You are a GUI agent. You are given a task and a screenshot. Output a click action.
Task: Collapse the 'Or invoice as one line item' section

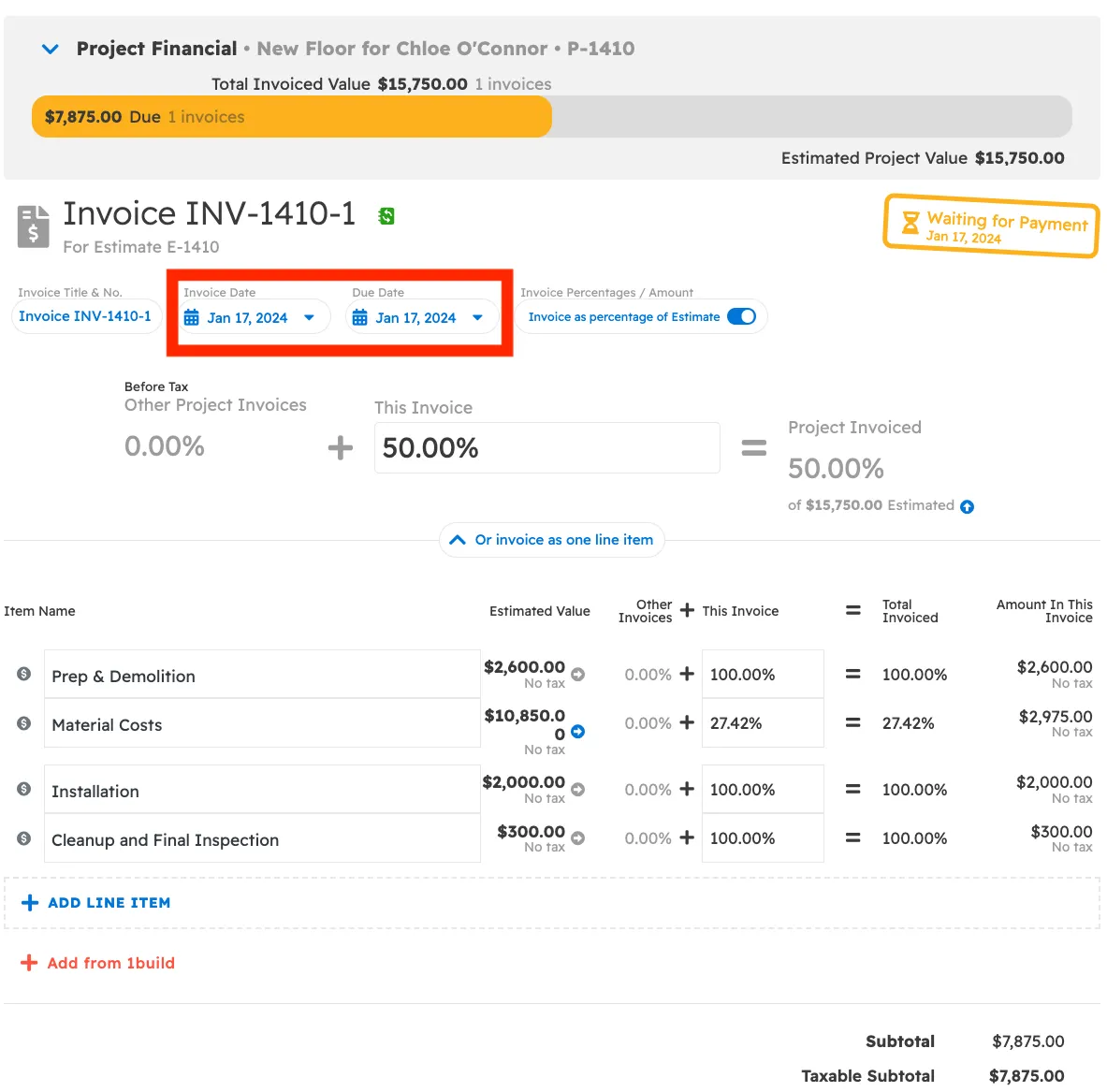tap(551, 540)
